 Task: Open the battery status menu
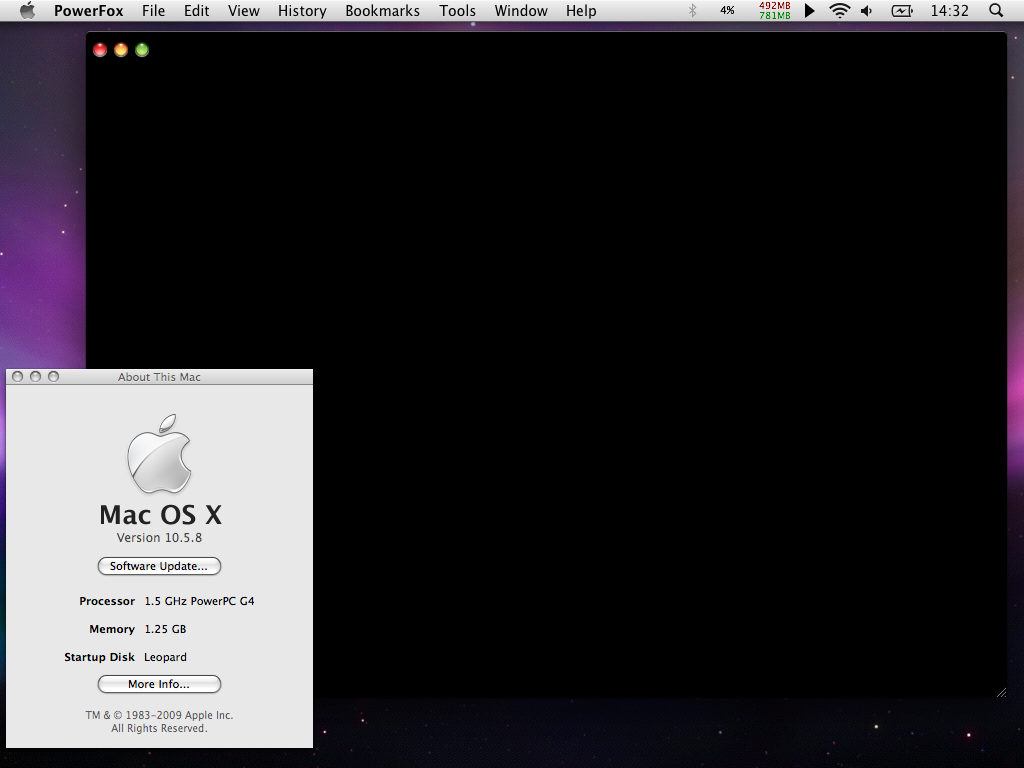pos(902,10)
